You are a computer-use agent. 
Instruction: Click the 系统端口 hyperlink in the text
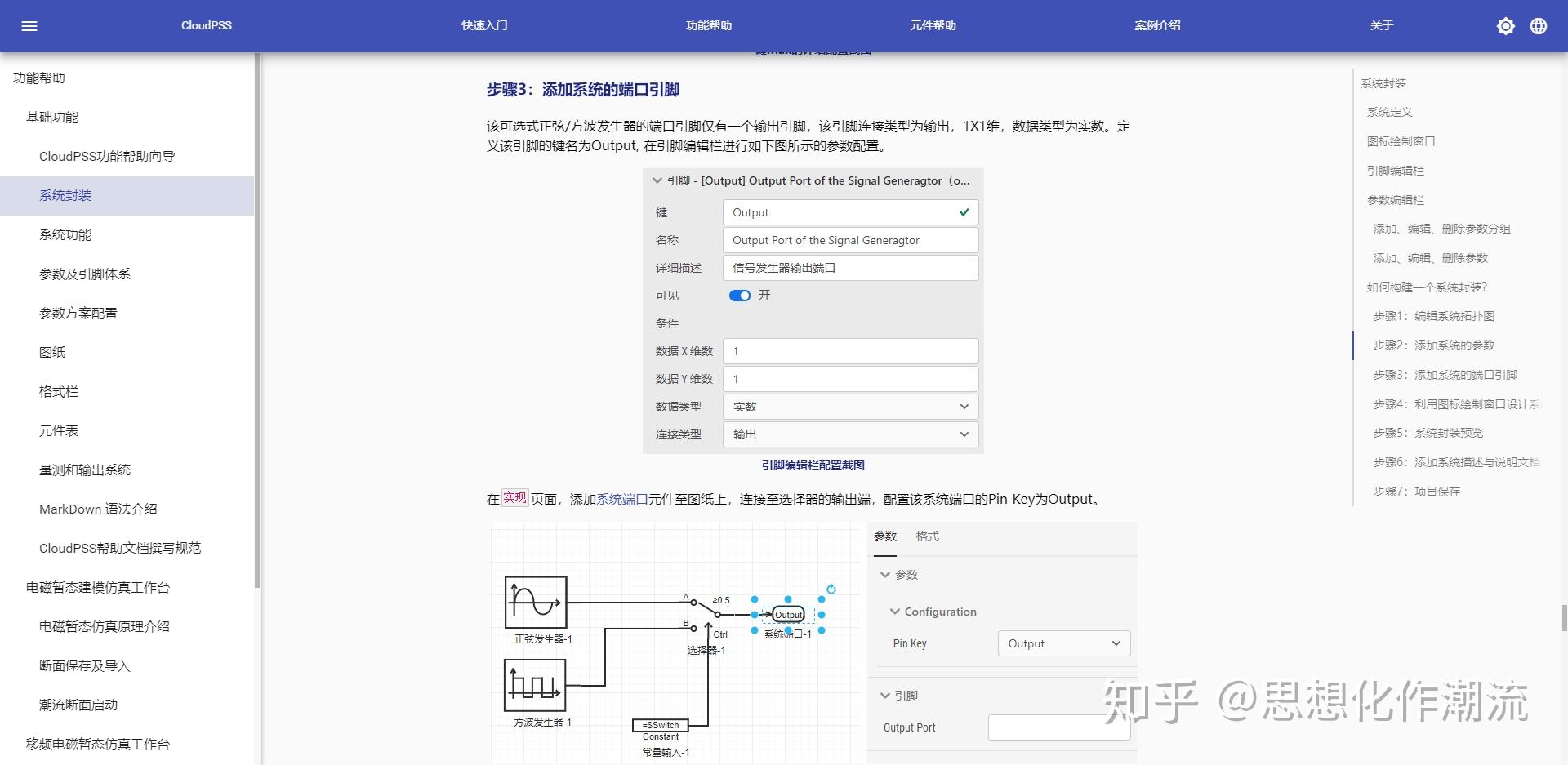tap(621, 499)
